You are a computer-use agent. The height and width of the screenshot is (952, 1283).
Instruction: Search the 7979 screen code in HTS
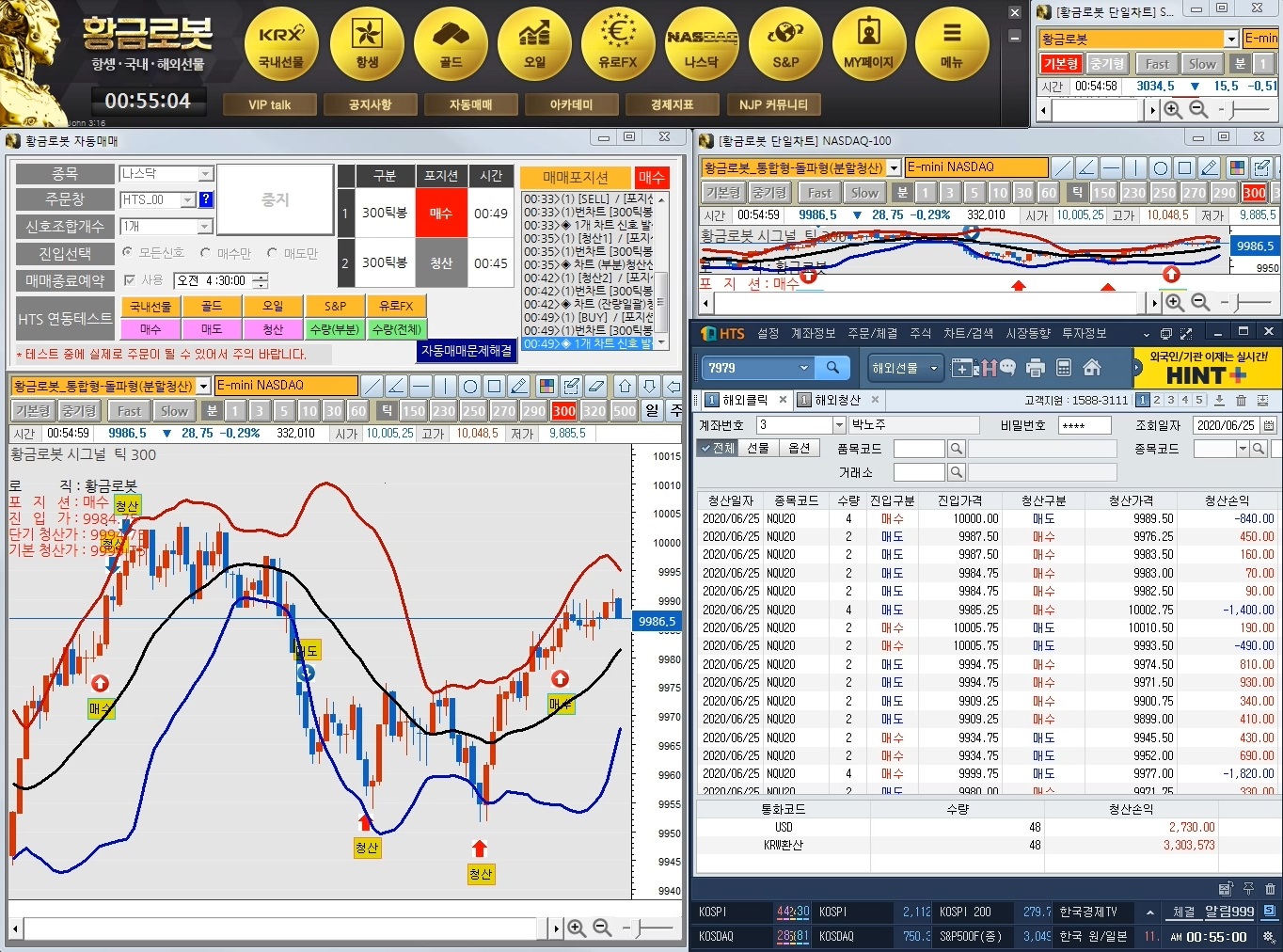[832, 368]
